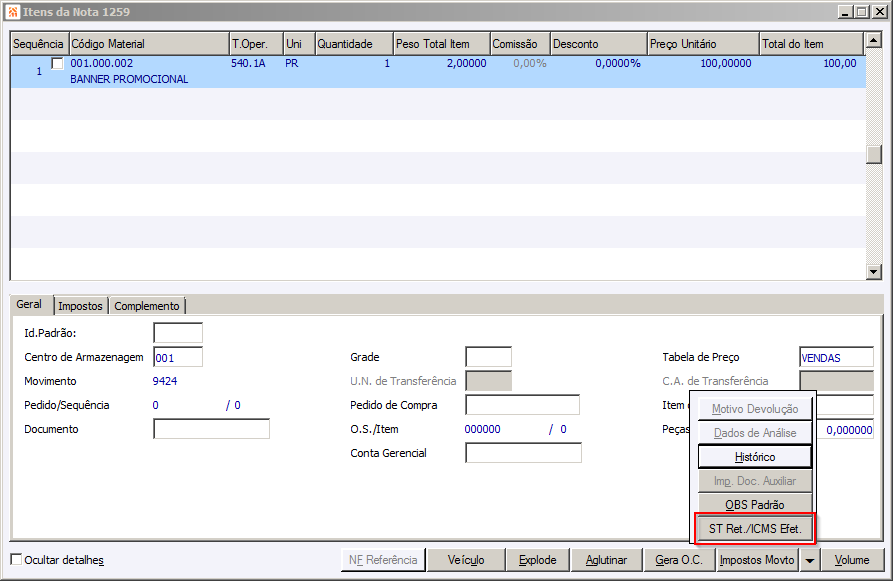This screenshot has height=581, width=893.
Task: Click the 2,00000 weight cell
Action: (x=466, y=63)
